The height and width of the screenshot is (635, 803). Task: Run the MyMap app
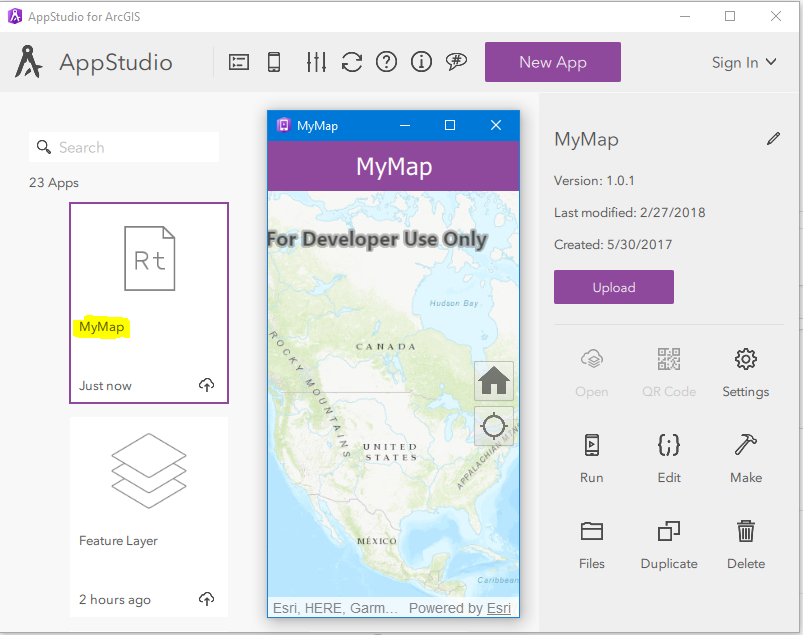(591, 459)
